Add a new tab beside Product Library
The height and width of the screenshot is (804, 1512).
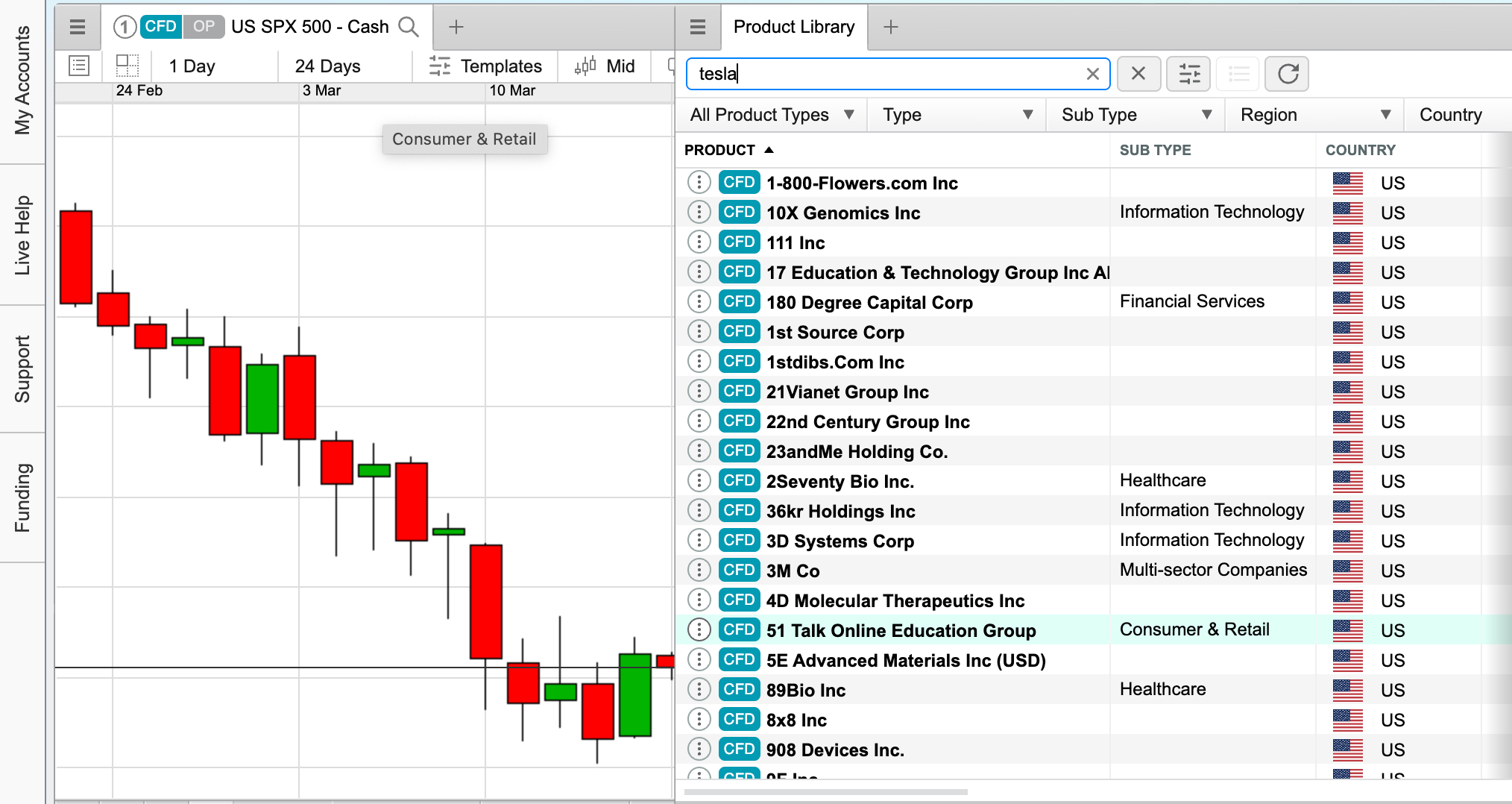click(x=890, y=27)
